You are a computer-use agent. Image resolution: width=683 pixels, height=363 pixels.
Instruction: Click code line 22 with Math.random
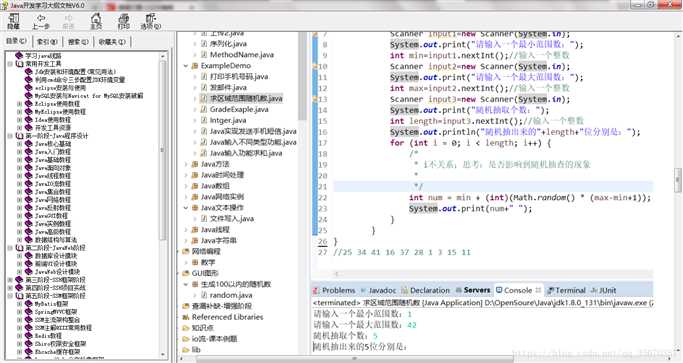pos(530,197)
